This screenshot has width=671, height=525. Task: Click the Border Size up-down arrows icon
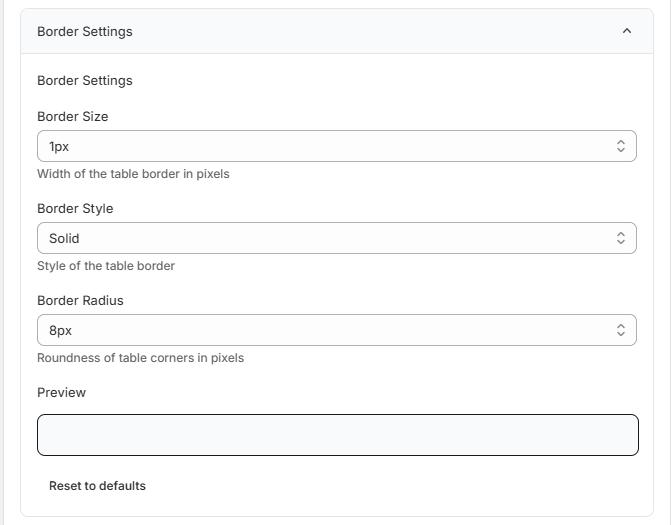[620, 146]
